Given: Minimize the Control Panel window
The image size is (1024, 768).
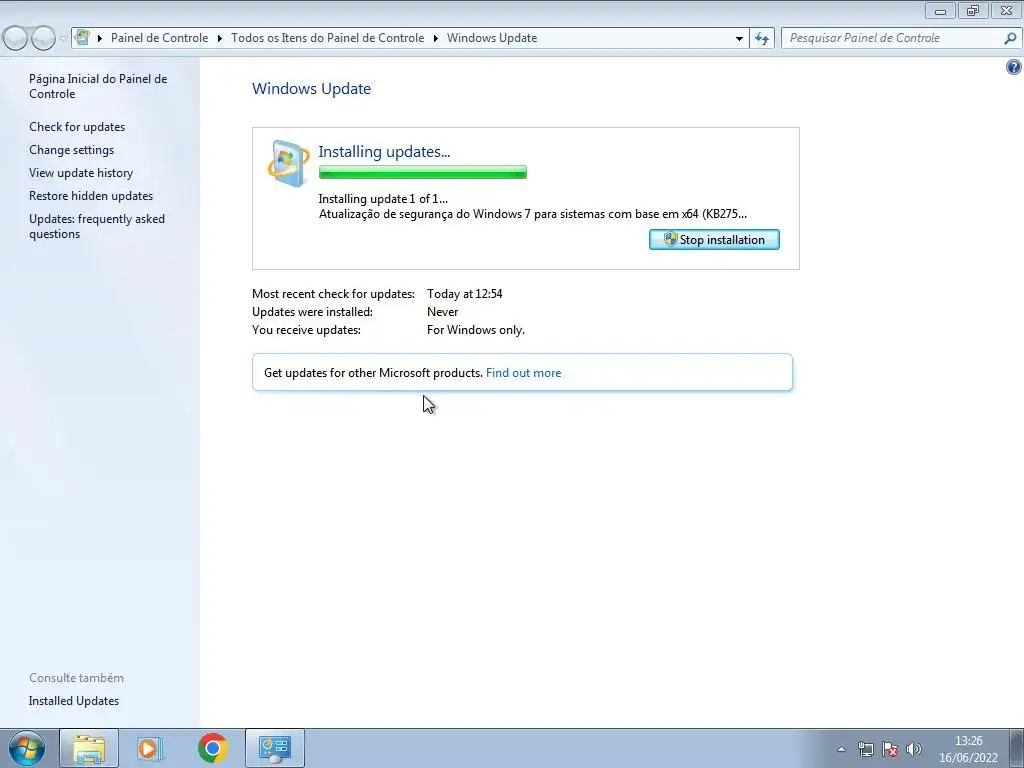Looking at the screenshot, I should [x=940, y=10].
